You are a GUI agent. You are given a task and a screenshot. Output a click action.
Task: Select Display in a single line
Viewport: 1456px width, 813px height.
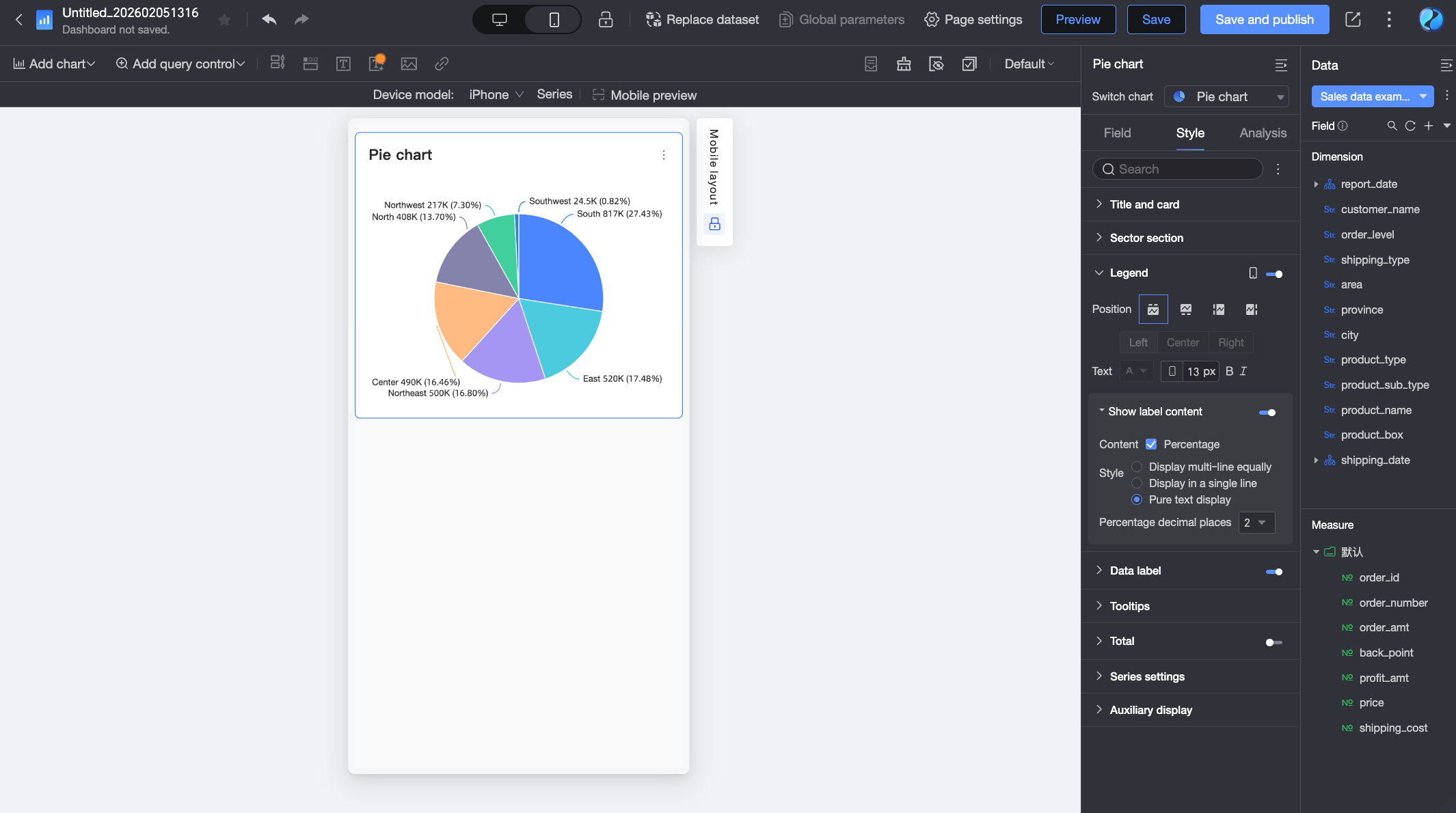1137,483
